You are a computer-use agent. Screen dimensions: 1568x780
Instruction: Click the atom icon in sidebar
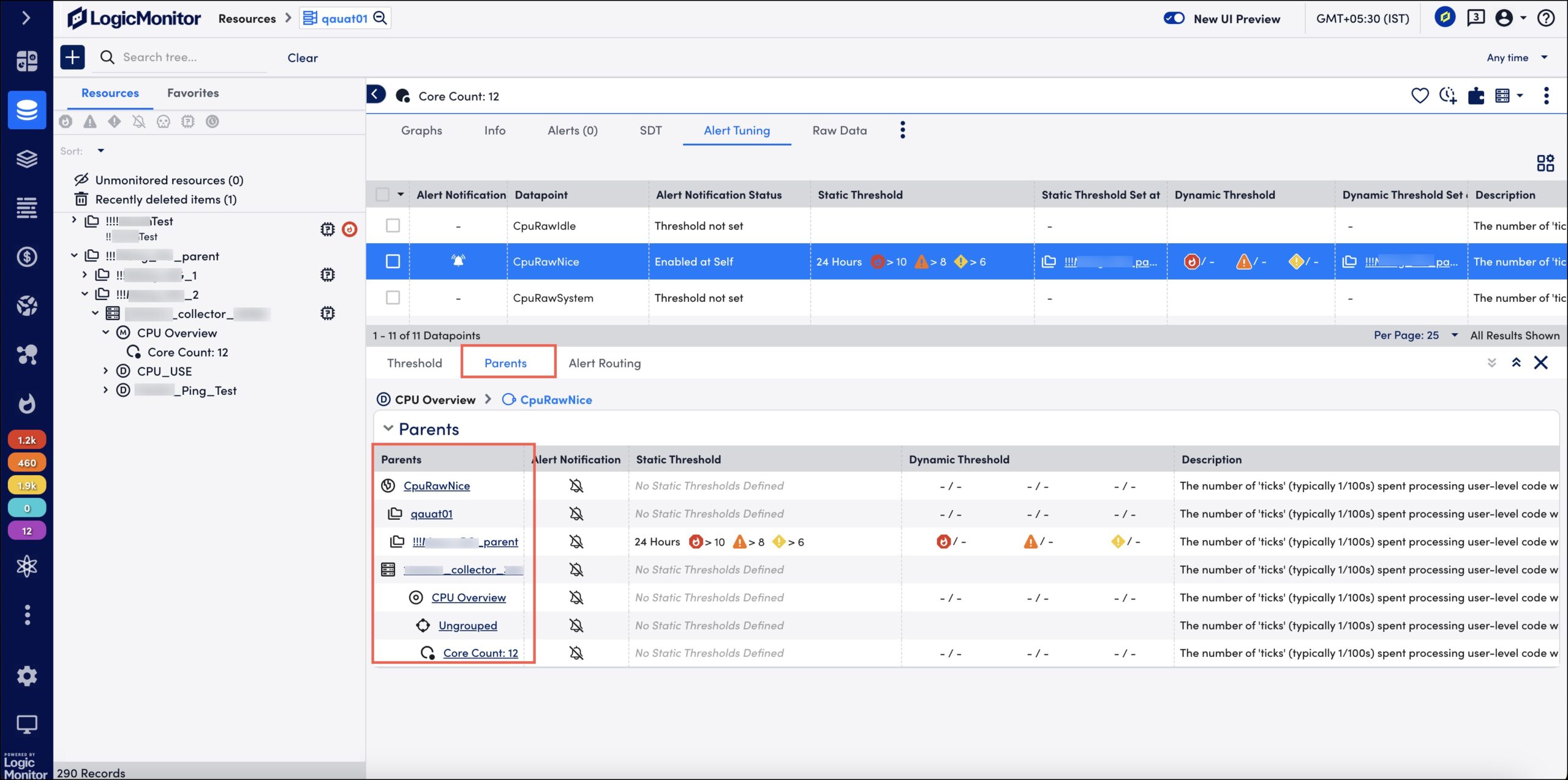coord(26,566)
